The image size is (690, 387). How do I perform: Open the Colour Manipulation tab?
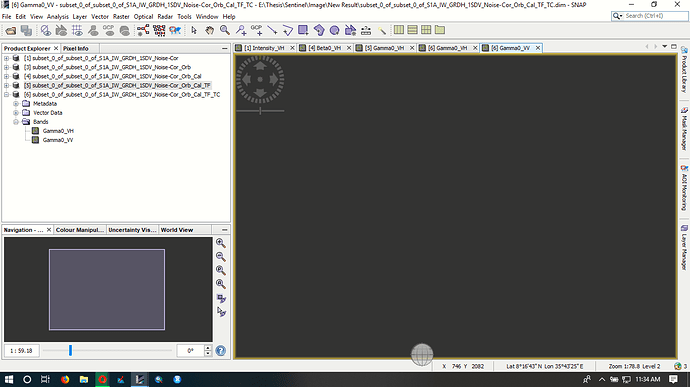[80, 230]
